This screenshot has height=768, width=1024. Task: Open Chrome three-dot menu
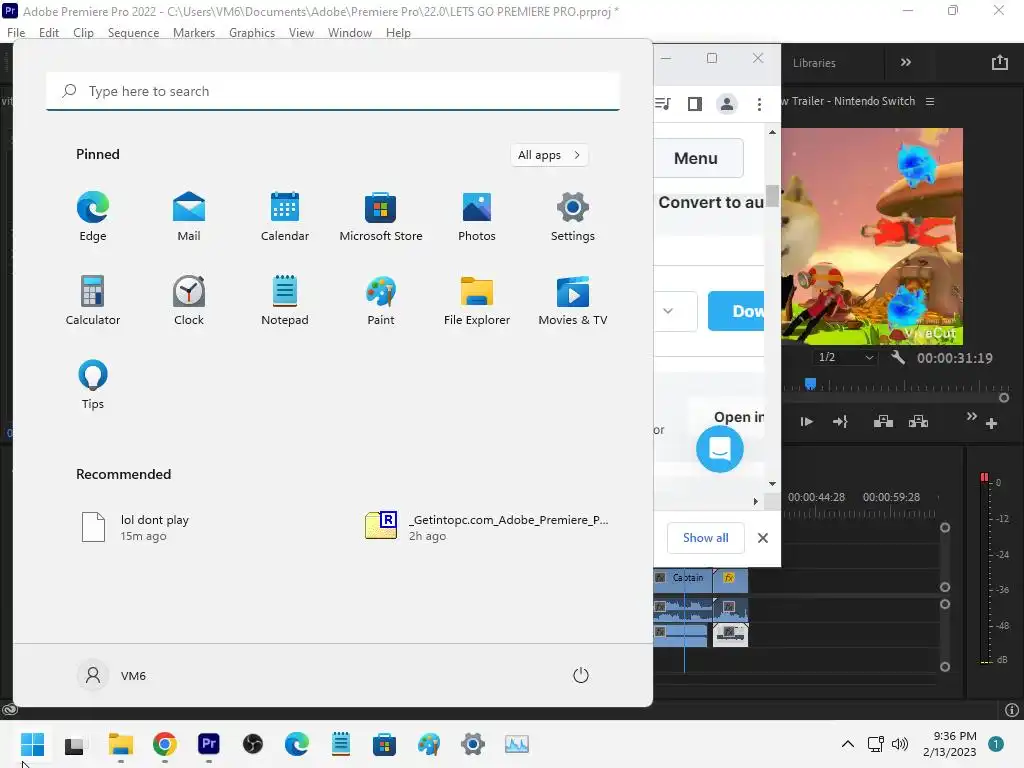(x=759, y=104)
